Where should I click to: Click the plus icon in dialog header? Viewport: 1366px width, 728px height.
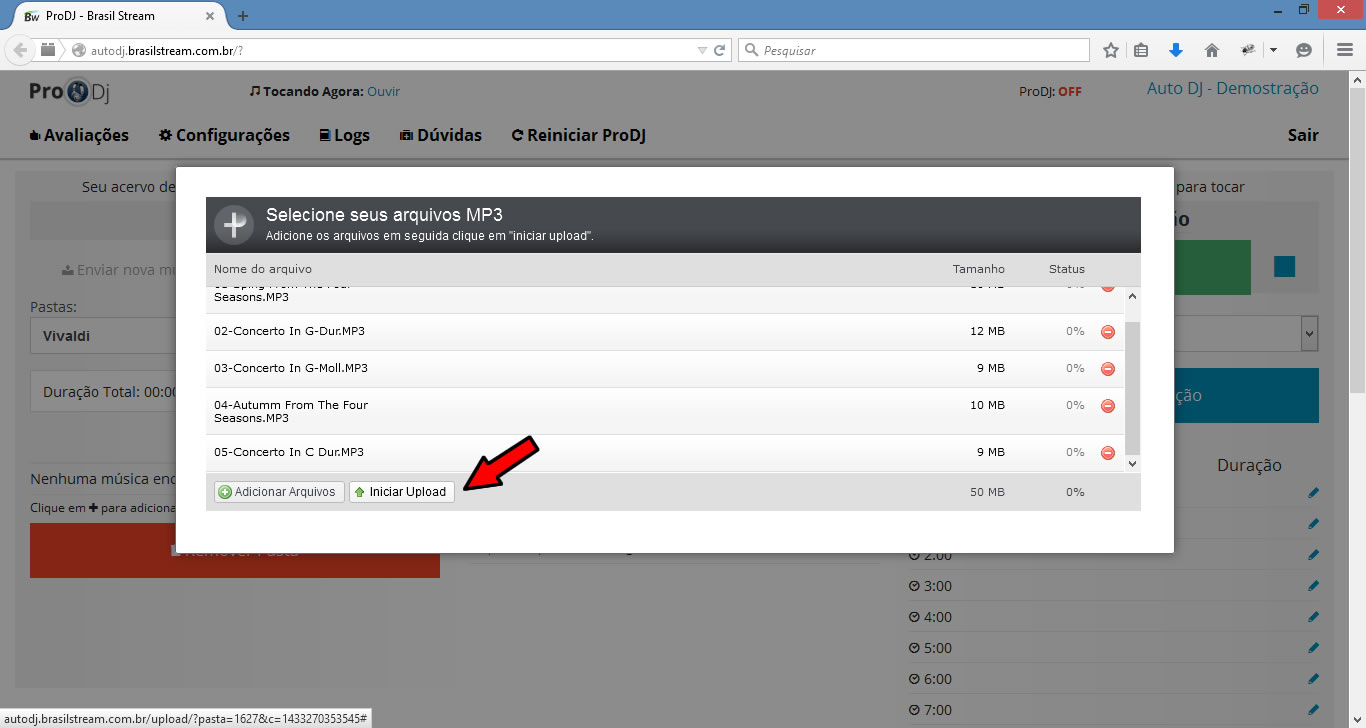click(234, 225)
